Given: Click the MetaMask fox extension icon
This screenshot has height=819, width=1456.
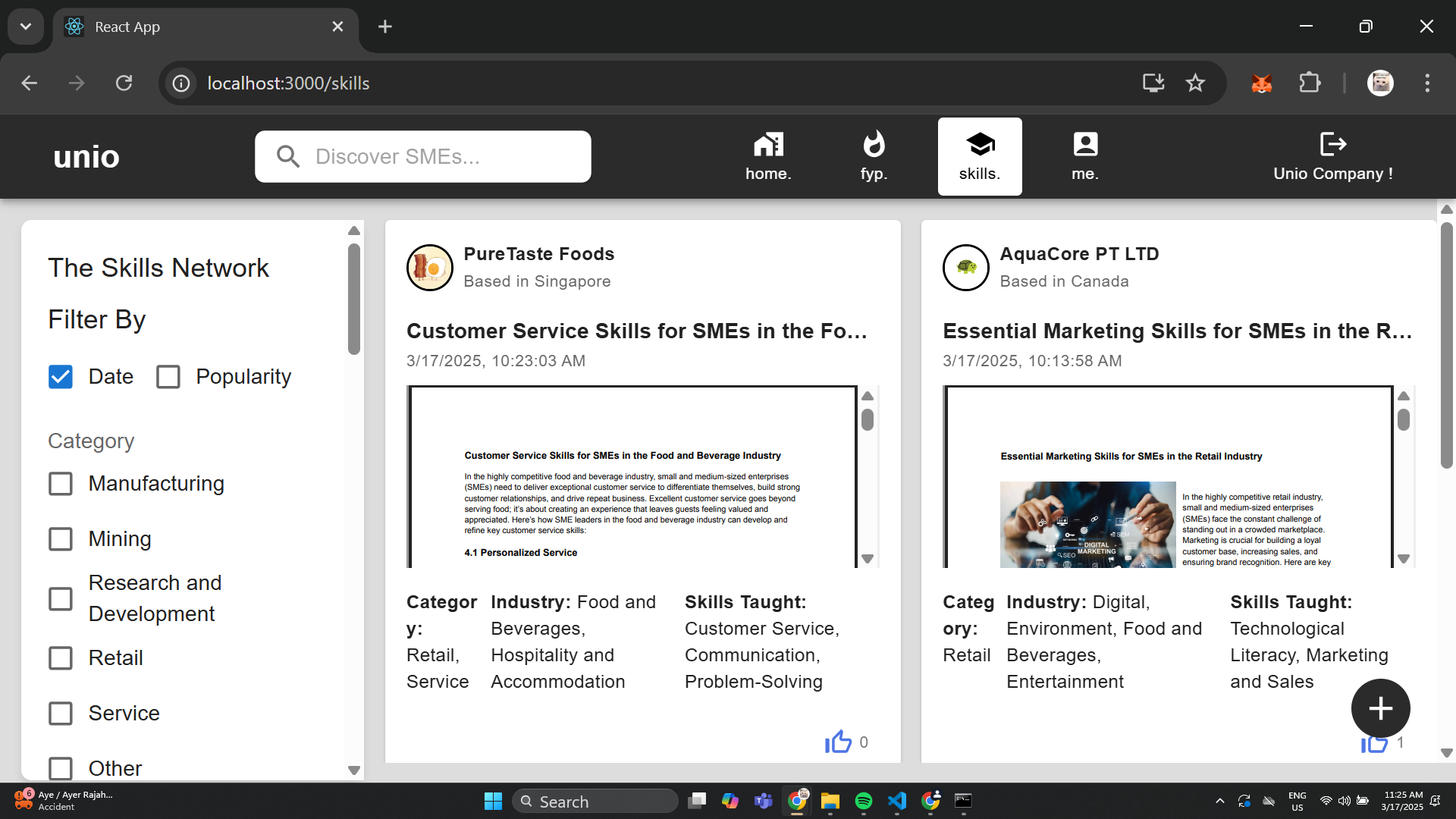Looking at the screenshot, I should [x=1261, y=83].
